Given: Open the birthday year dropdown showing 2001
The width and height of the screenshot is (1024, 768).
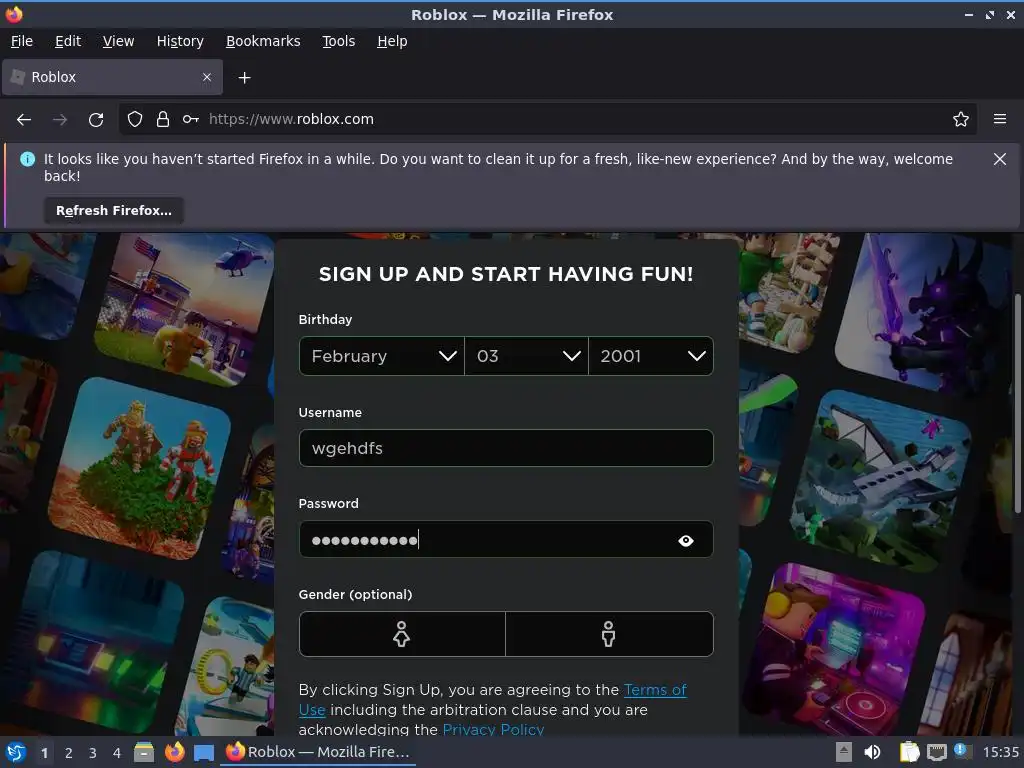Looking at the screenshot, I should (x=650, y=356).
